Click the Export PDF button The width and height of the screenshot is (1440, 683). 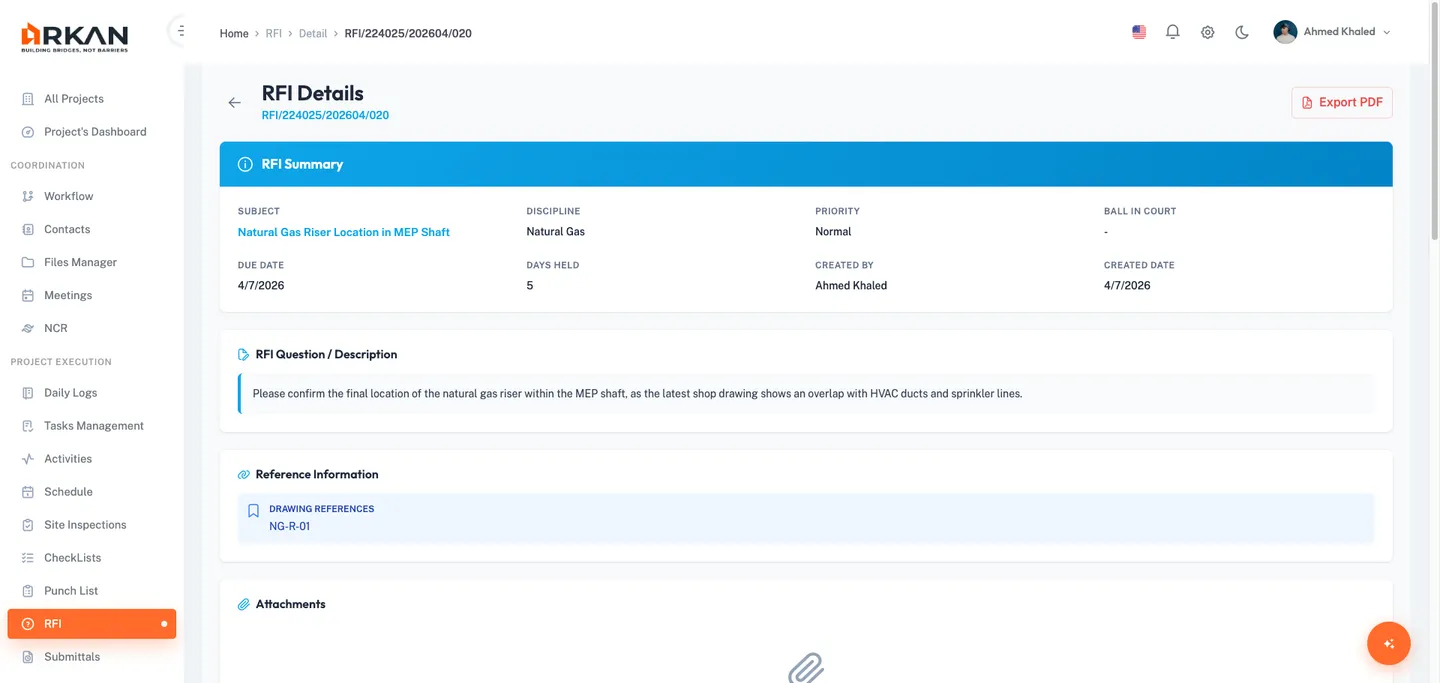[1341, 102]
